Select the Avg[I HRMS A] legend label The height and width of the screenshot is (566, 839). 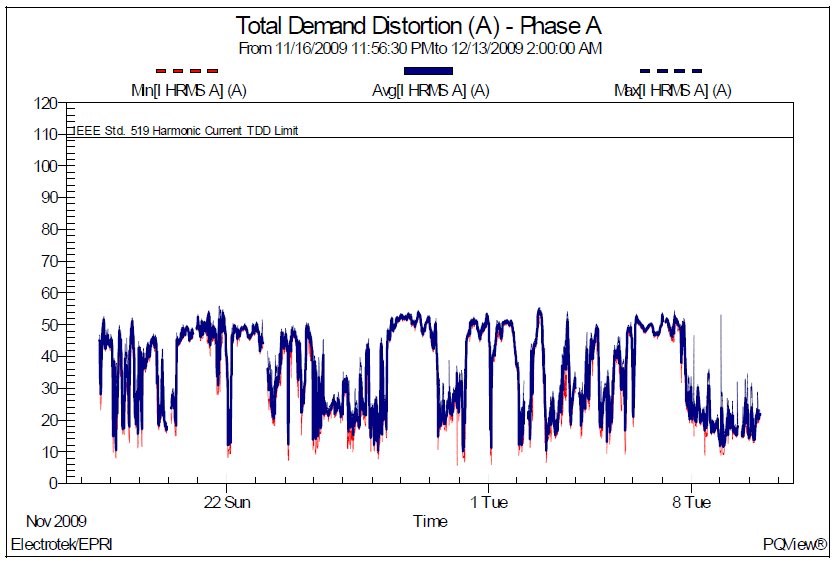[x=429, y=90]
